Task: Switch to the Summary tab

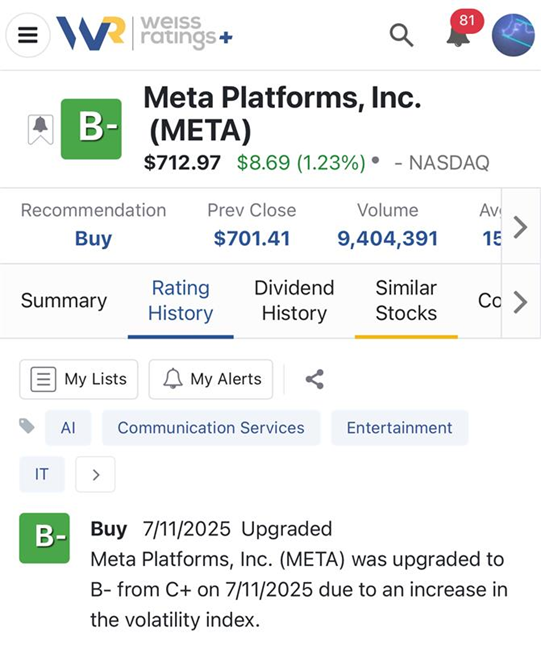Action: (x=64, y=301)
